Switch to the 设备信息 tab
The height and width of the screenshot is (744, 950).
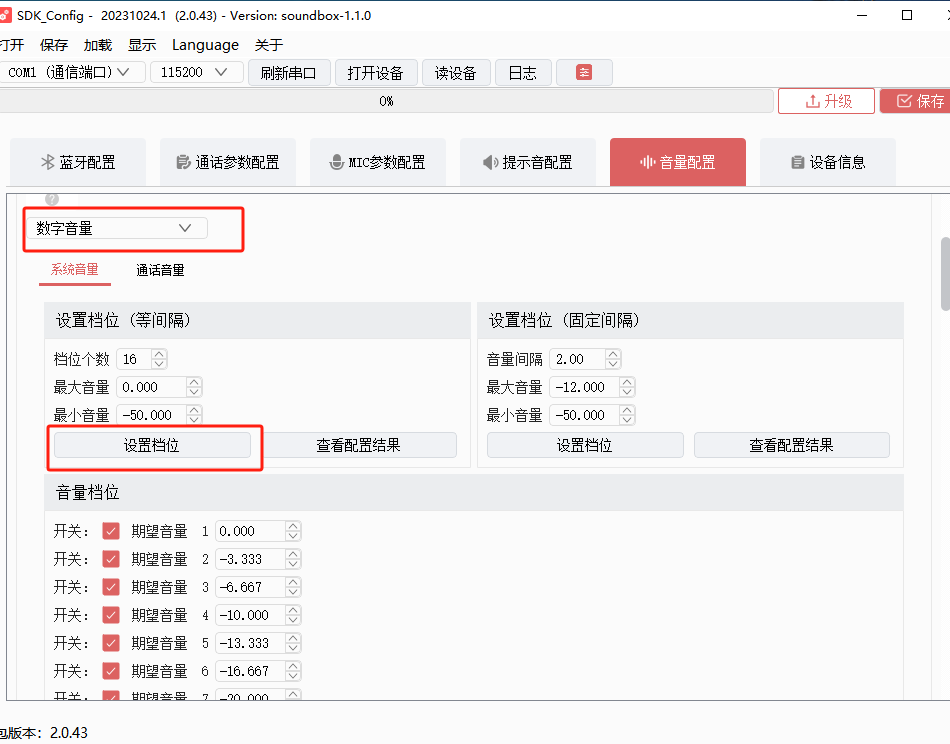pos(828,162)
